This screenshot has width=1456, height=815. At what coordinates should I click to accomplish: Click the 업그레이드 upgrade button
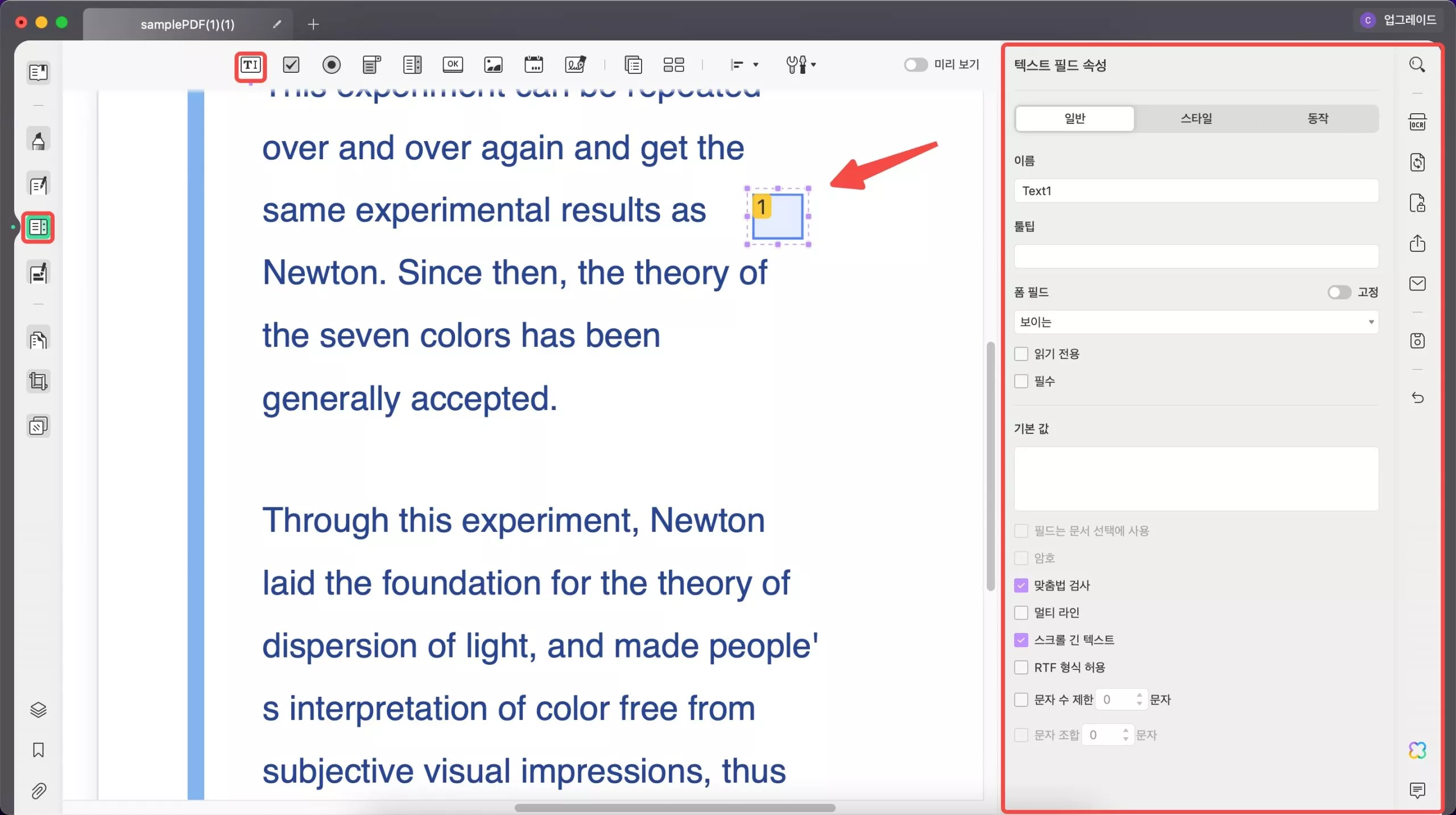click(1400, 20)
